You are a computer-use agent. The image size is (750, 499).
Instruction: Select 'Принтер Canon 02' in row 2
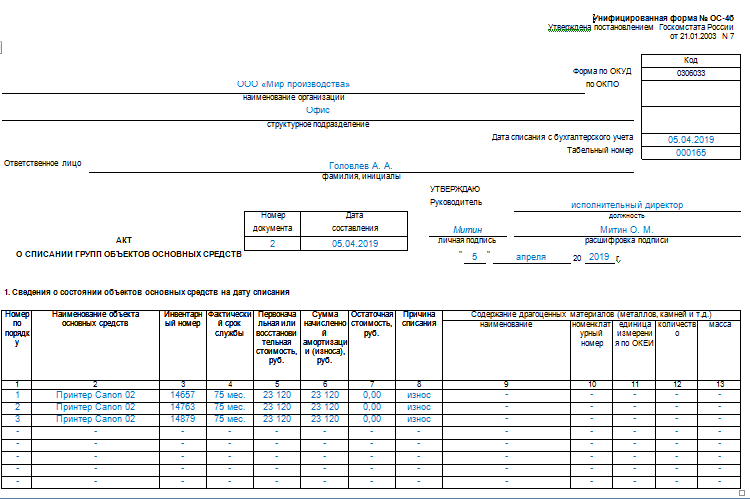[x=95, y=407]
